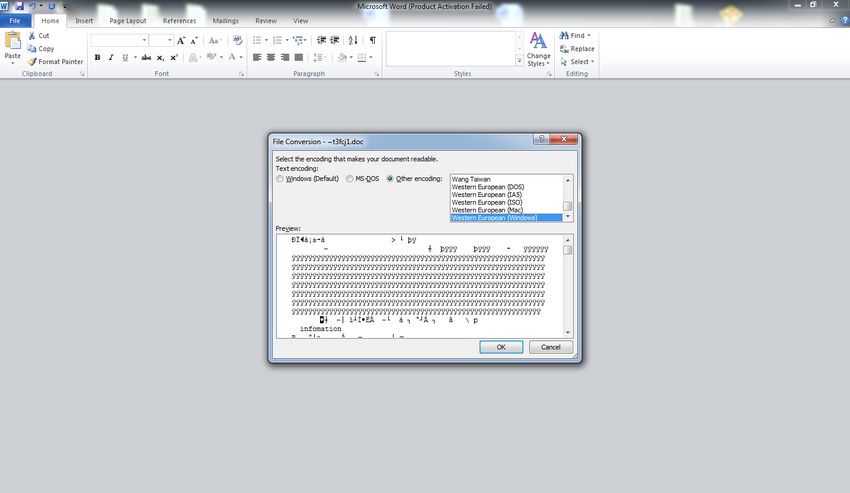Switch to the Insert tab
The image size is (850, 493).
coord(84,21)
